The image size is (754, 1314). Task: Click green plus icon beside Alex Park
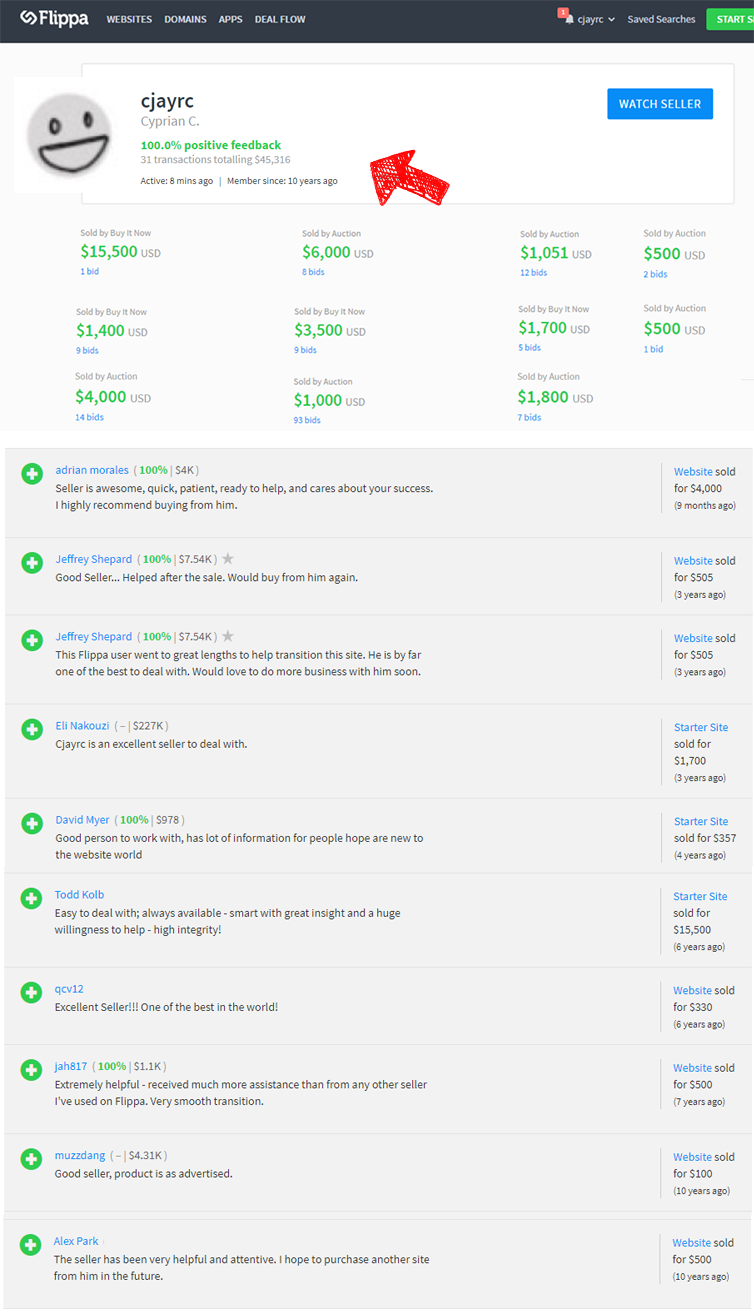click(32, 1244)
